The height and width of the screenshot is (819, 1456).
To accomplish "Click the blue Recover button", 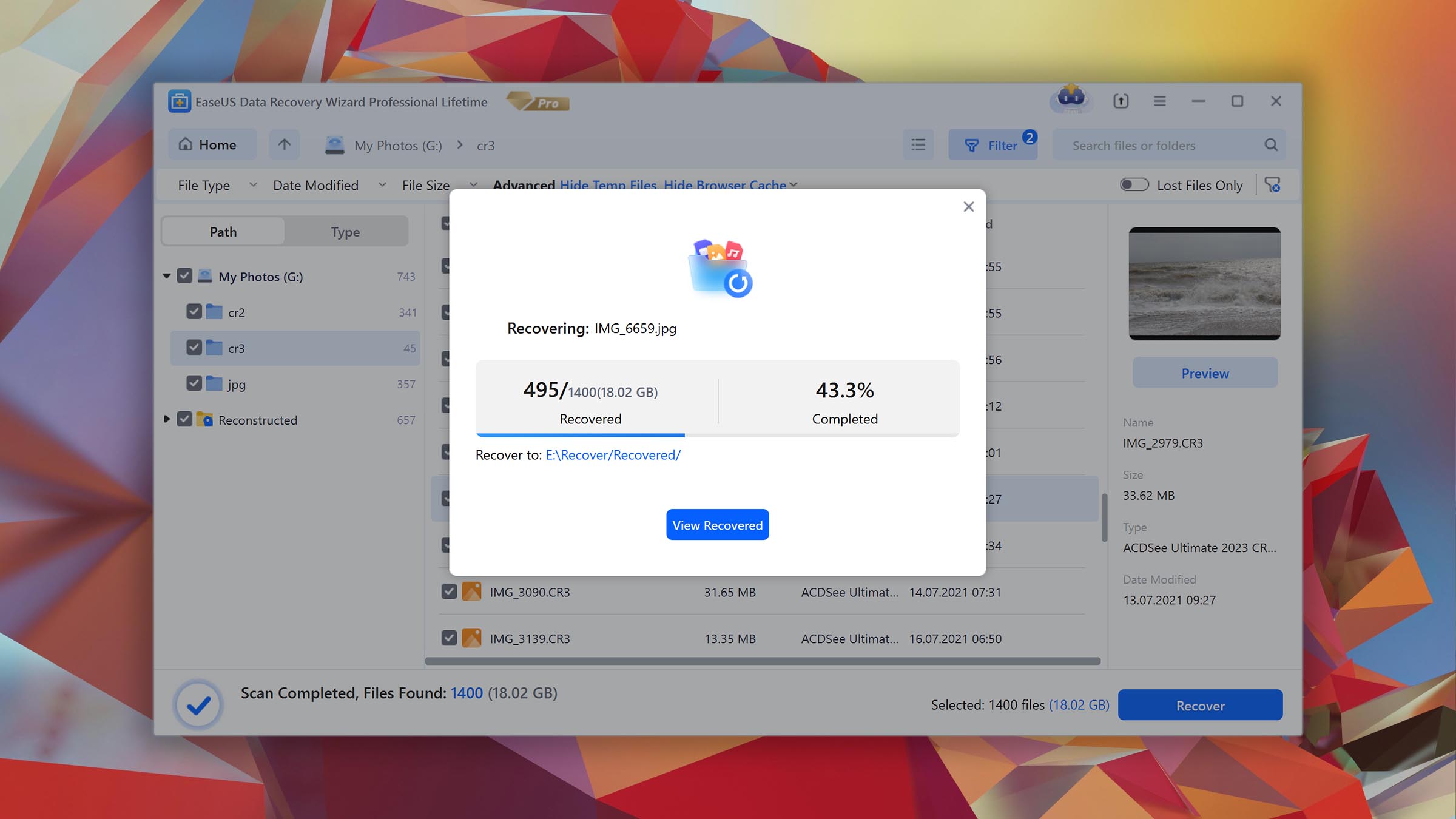I will [x=1200, y=705].
